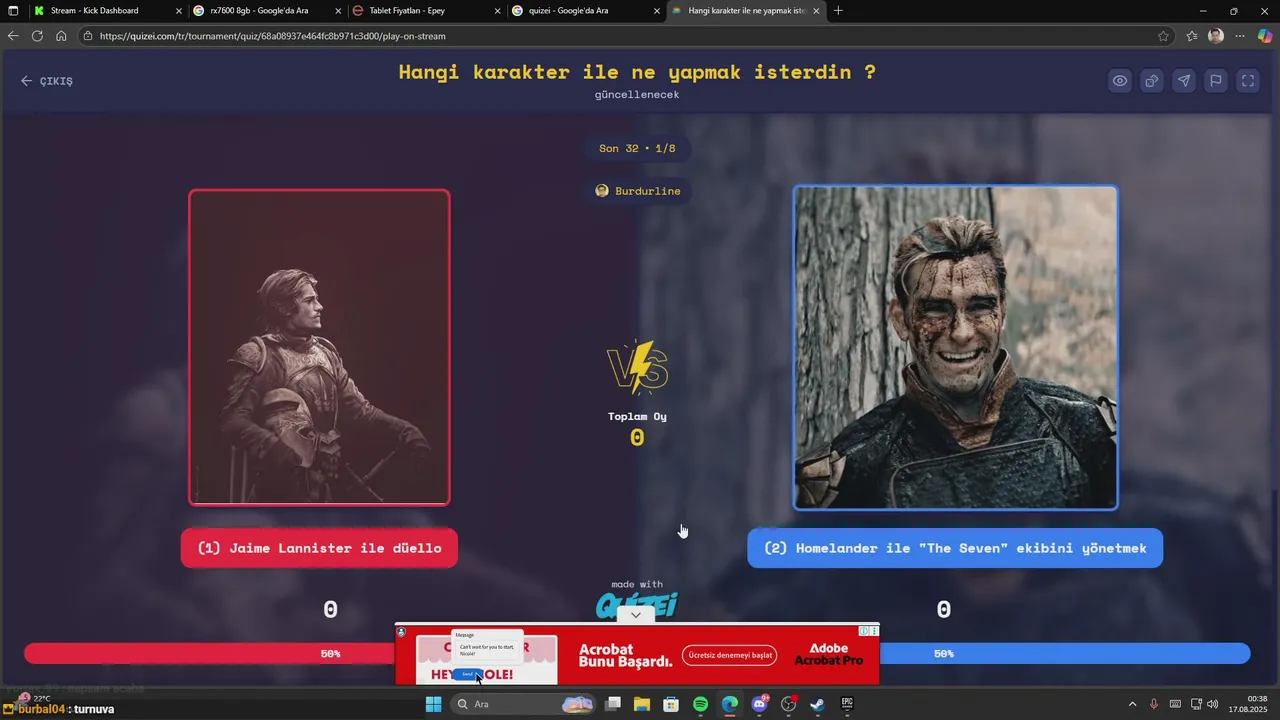
Task: Click the flag report icon
Action: pos(1216,81)
